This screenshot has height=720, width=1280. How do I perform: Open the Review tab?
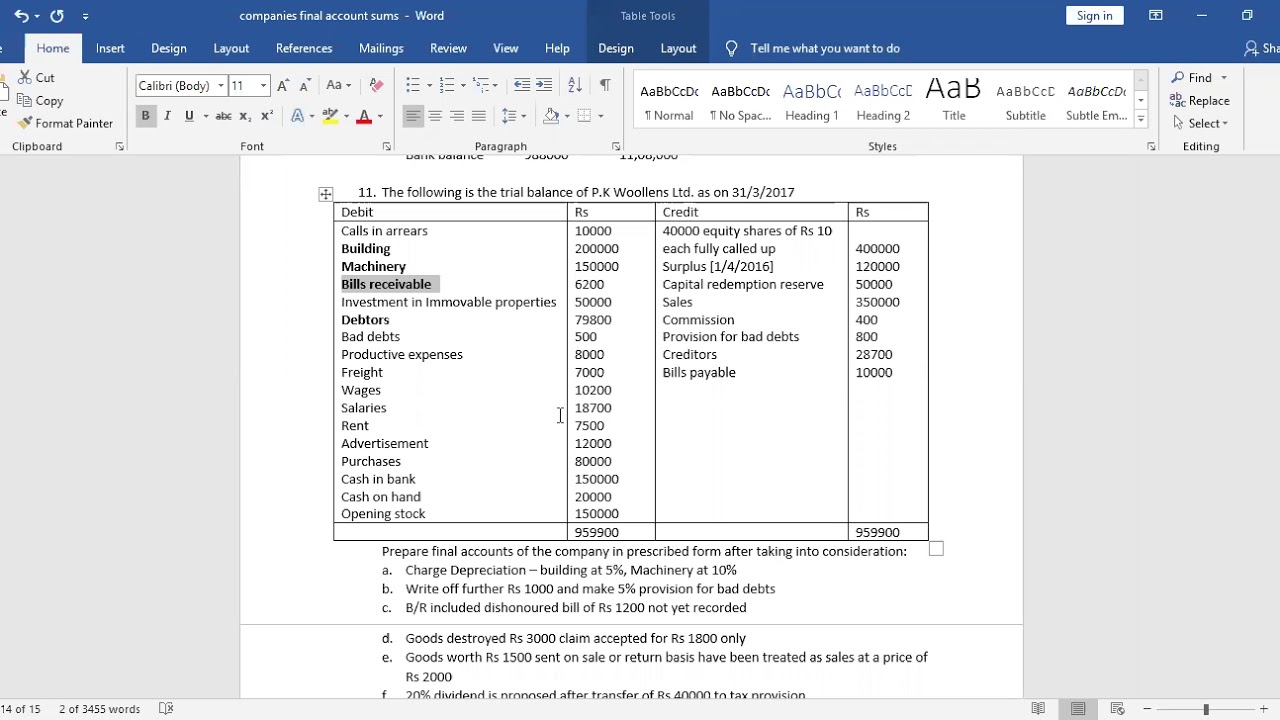(448, 48)
